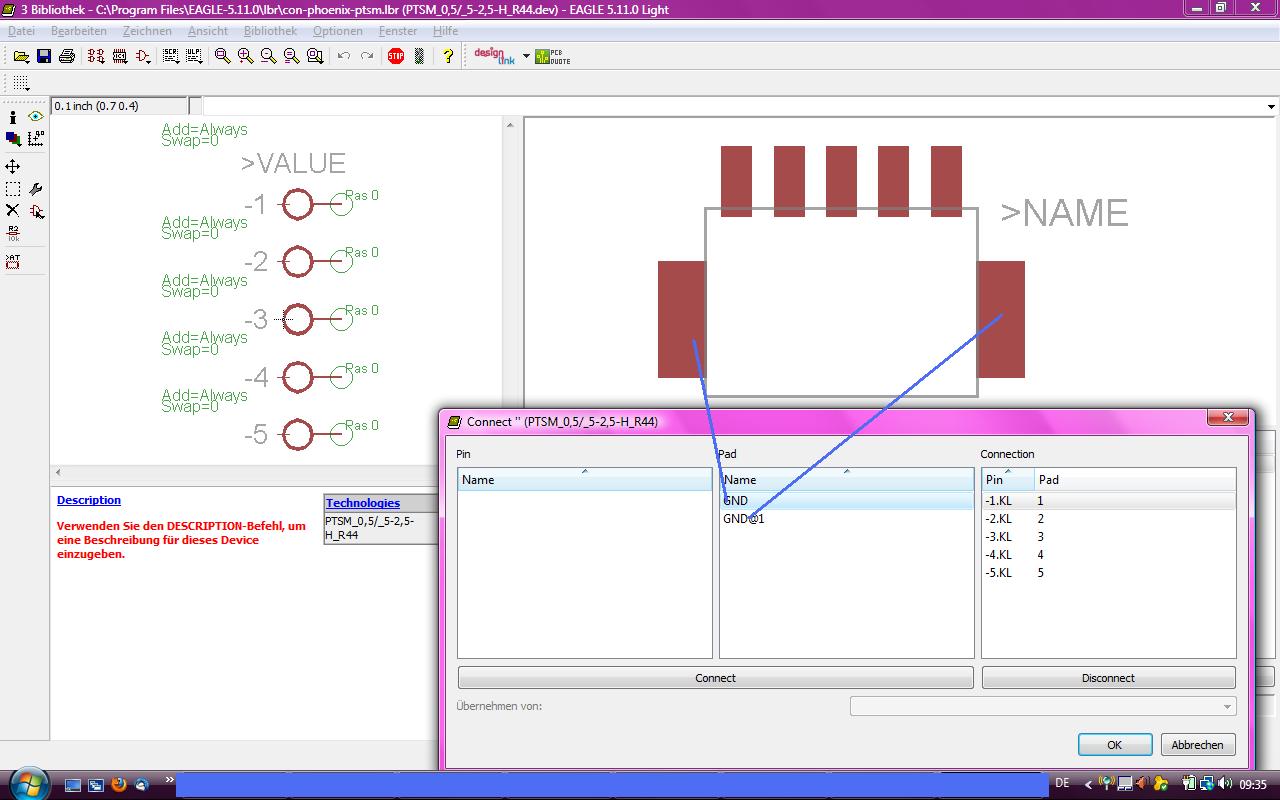The height and width of the screenshot is (800, 1280).
Task: Click the Zoom in magnifier icon
Action: click(245, 56)
